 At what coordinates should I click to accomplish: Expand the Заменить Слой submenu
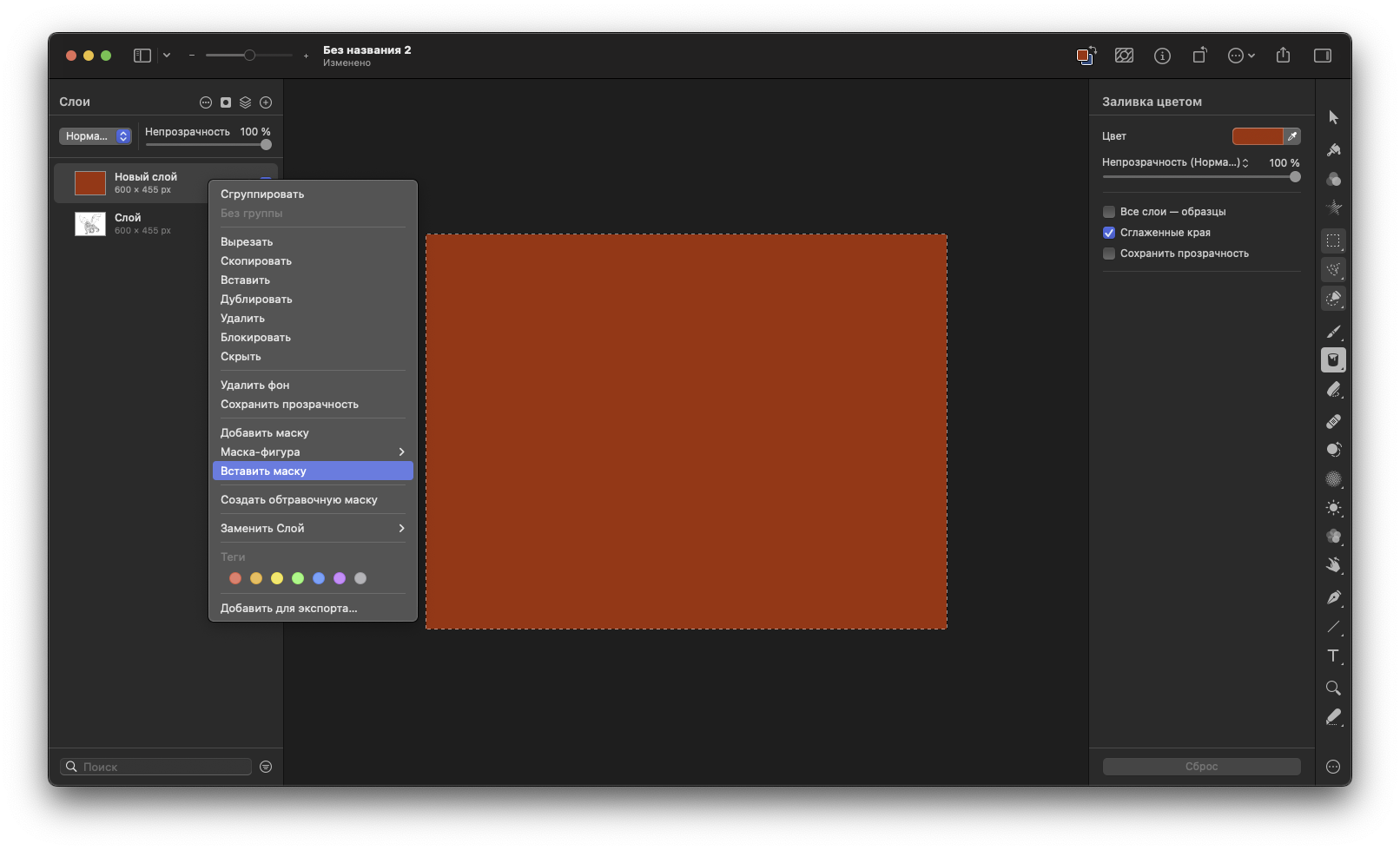click(313, 528)
